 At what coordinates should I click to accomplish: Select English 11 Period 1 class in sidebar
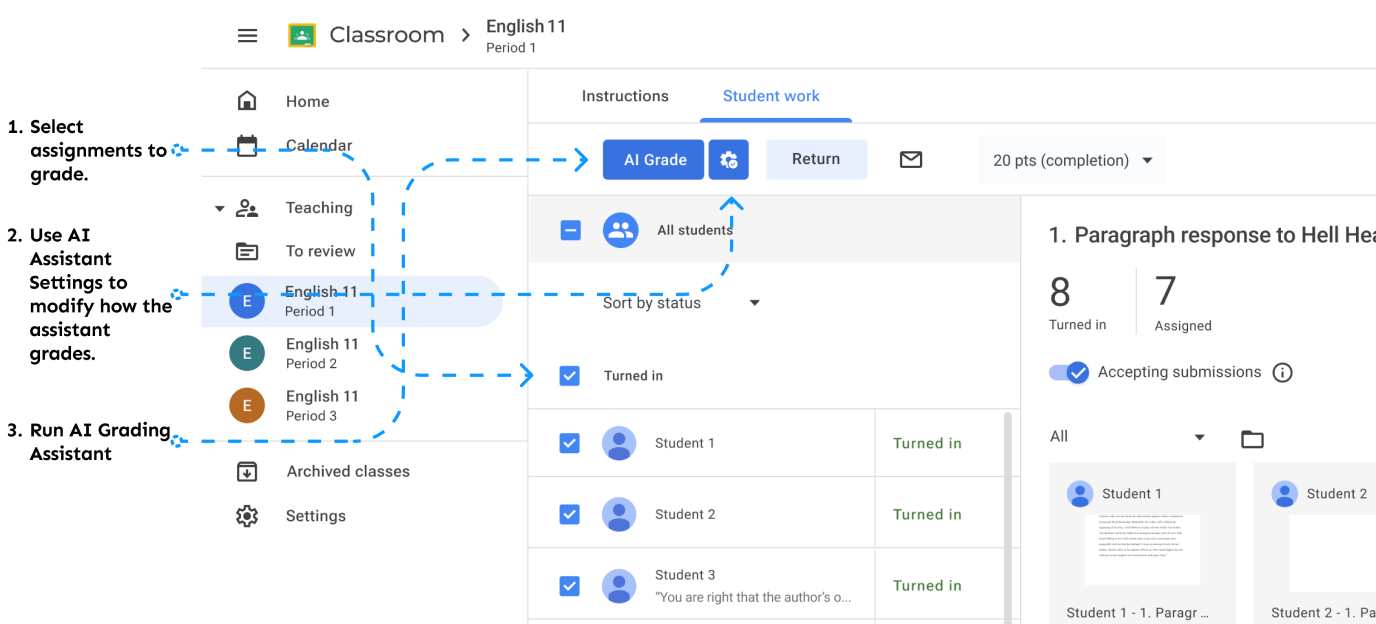pyautogui.click(x=352, y=301)
